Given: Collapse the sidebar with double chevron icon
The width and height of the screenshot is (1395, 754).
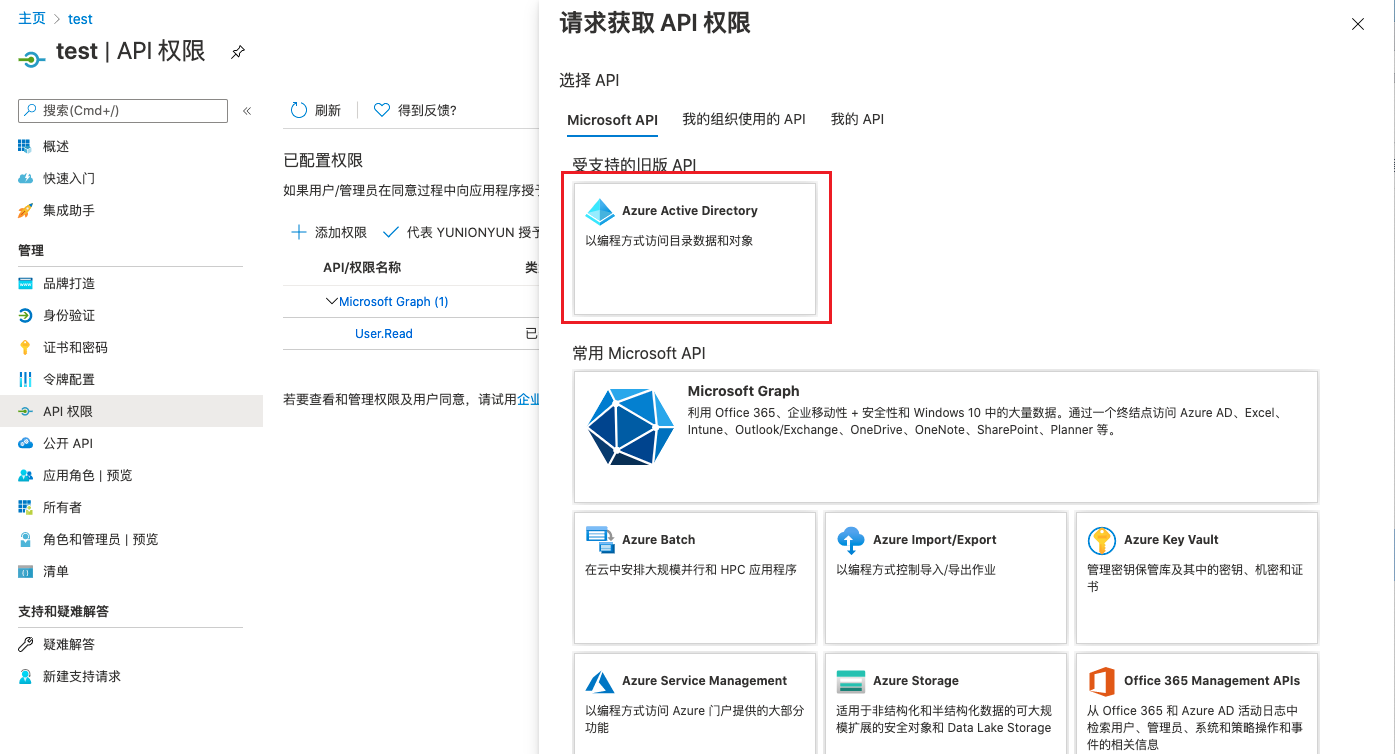Looking at the screenshot, I should pos(247,111).
